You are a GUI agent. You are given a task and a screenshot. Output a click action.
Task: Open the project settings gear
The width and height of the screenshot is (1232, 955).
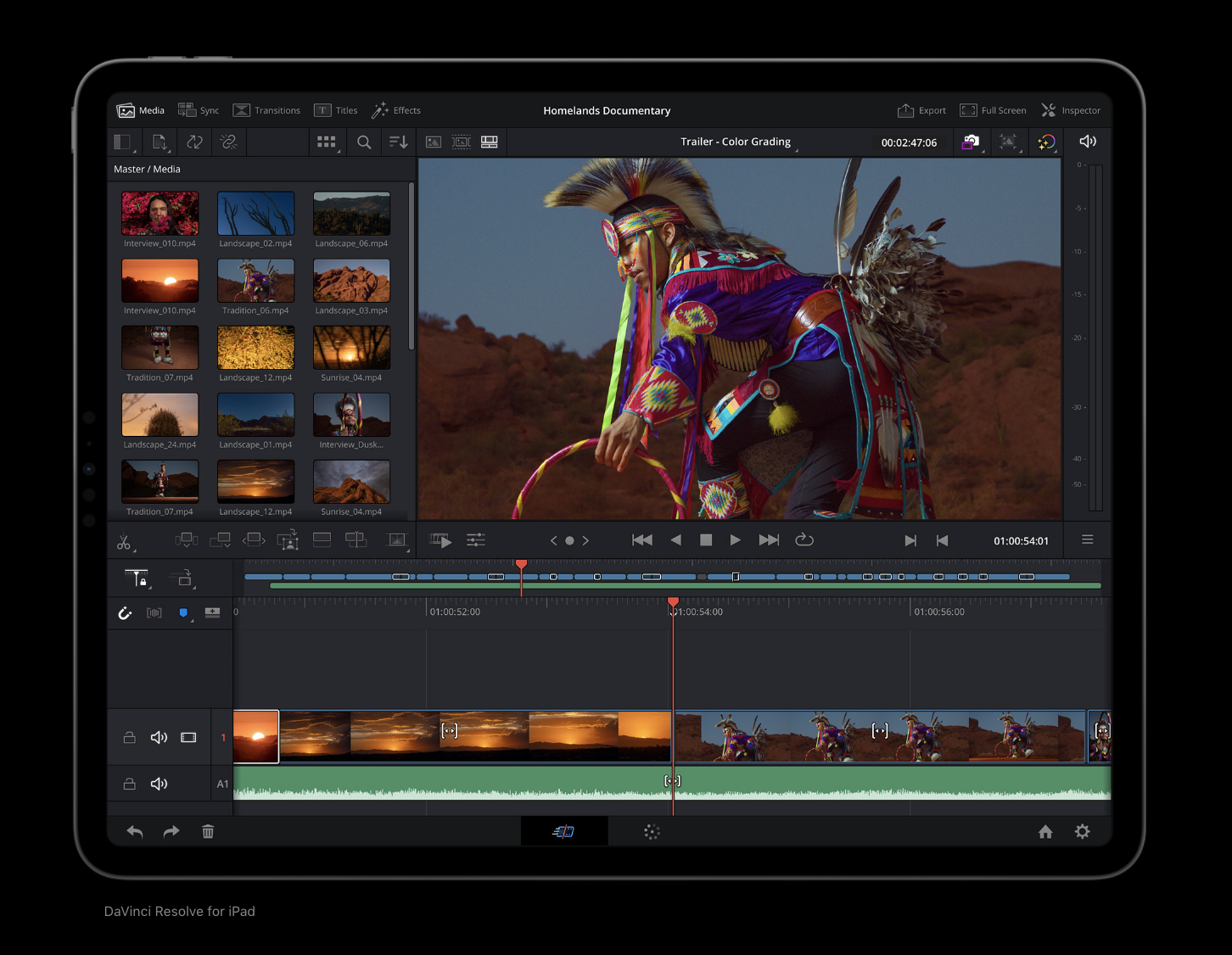click(x=1082, y=832)
